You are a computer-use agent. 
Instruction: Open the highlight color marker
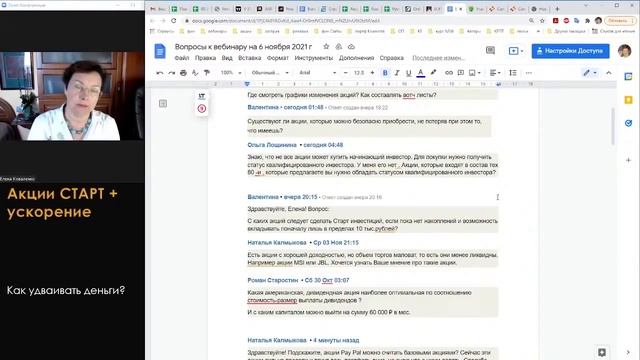point(433,73)
